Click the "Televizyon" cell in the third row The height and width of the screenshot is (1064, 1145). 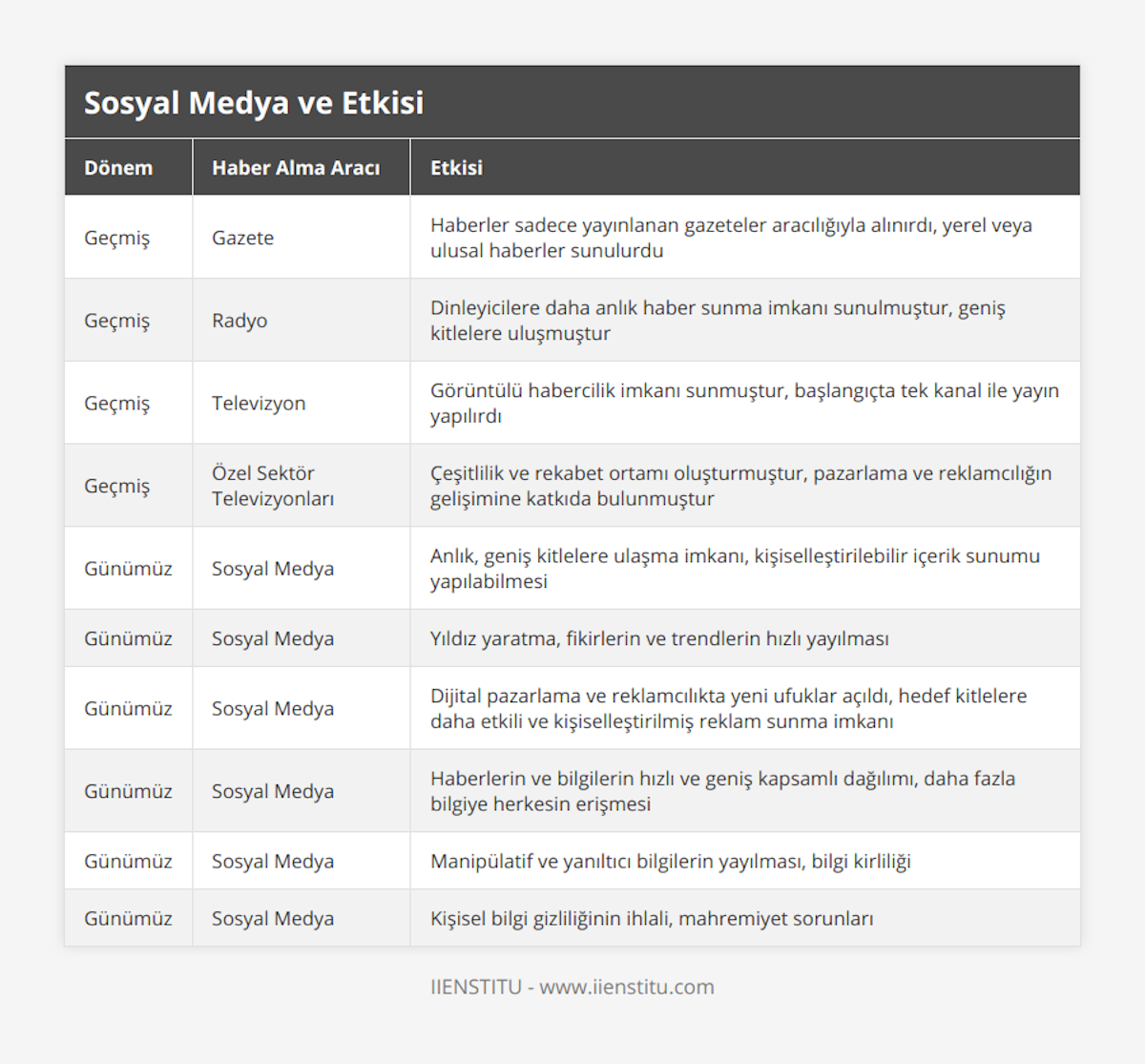pyautogui.click(x=259, y=403)
